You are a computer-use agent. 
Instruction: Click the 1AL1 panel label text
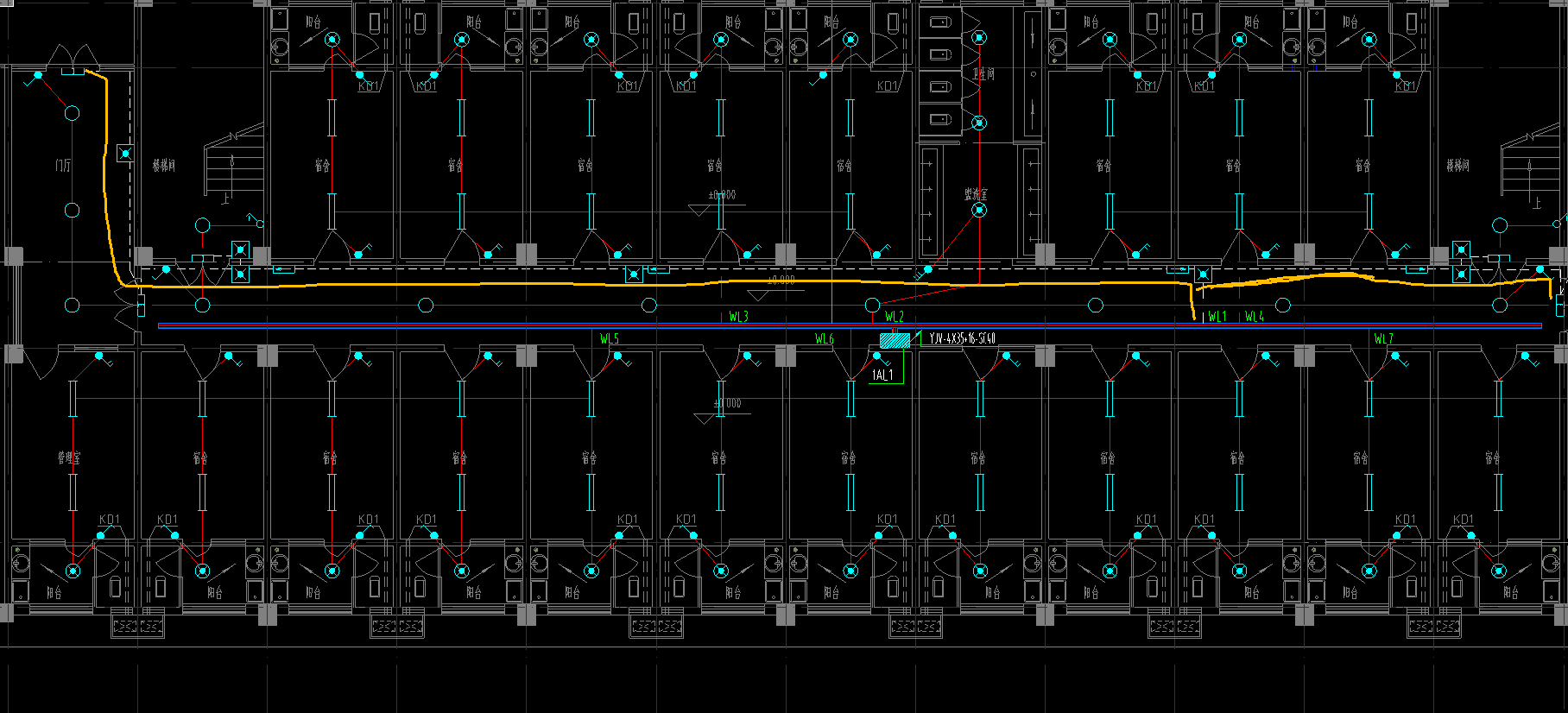coord(882,375)
